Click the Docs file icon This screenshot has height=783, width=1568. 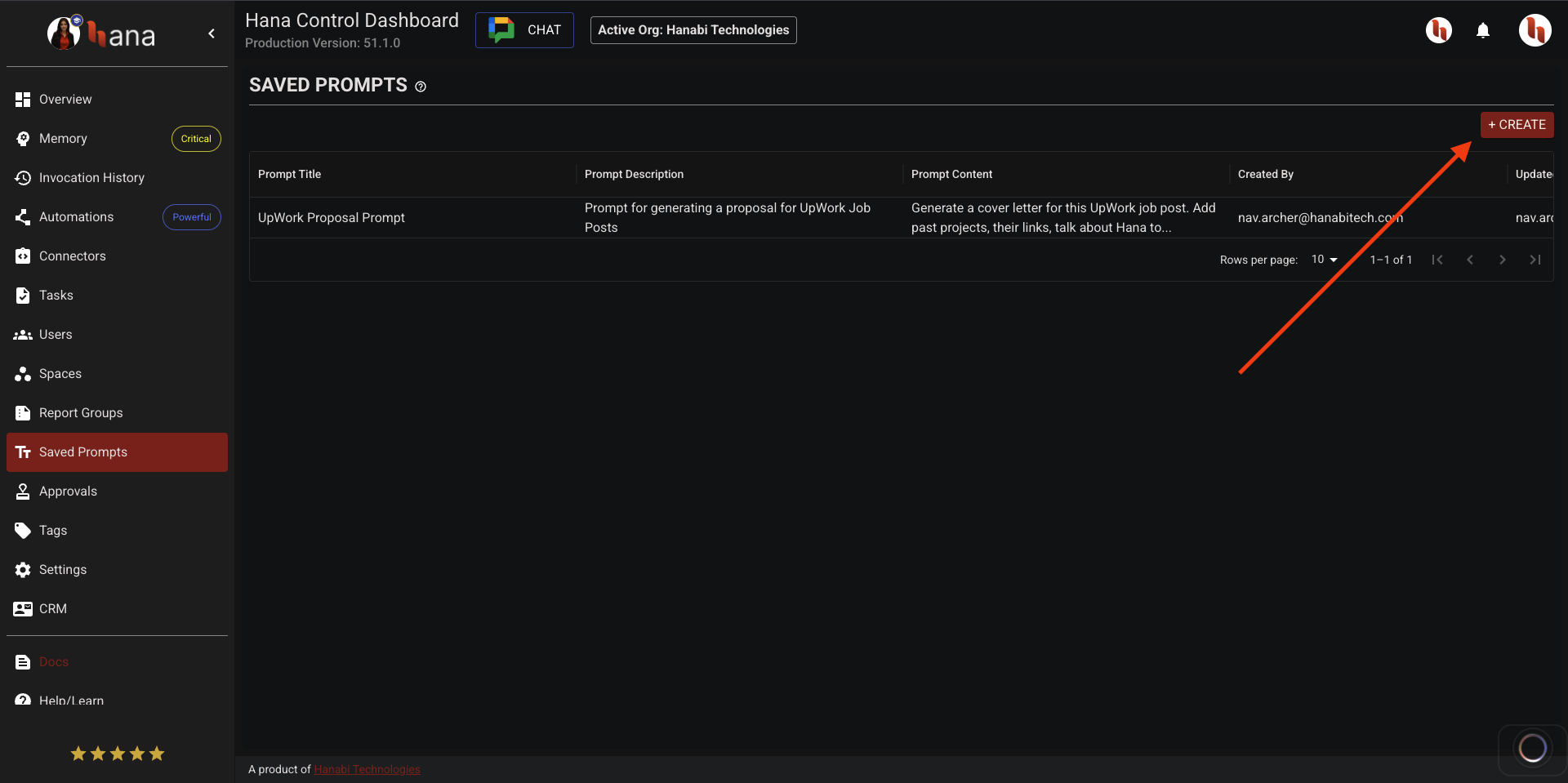[x=23, y=662]
